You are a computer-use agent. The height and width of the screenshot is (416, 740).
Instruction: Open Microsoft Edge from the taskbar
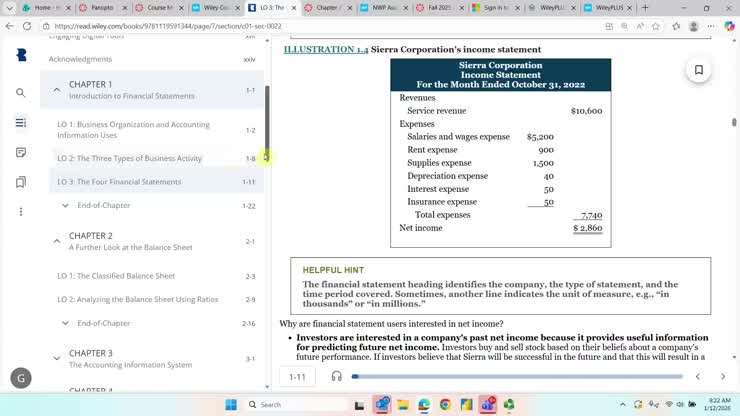pyautogui.click(x=424, y=405)
